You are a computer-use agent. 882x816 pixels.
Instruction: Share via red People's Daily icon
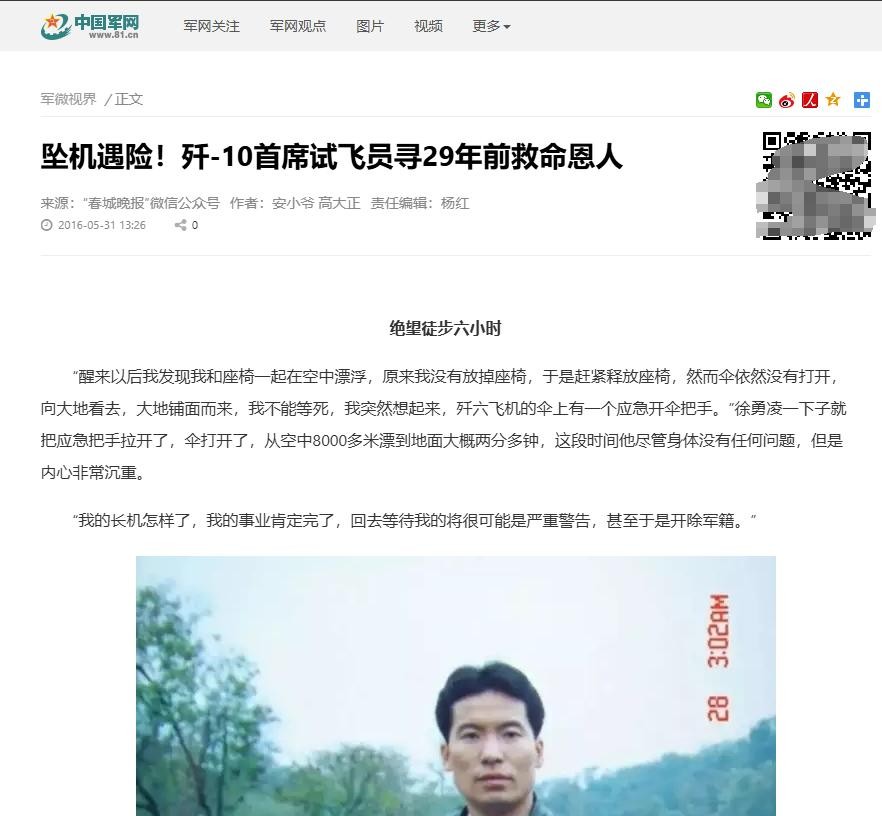809,100
